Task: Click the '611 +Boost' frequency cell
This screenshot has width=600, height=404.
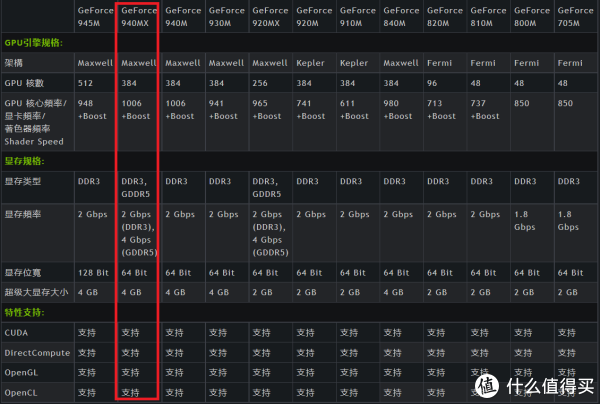Action: click(x=354, y=109)
